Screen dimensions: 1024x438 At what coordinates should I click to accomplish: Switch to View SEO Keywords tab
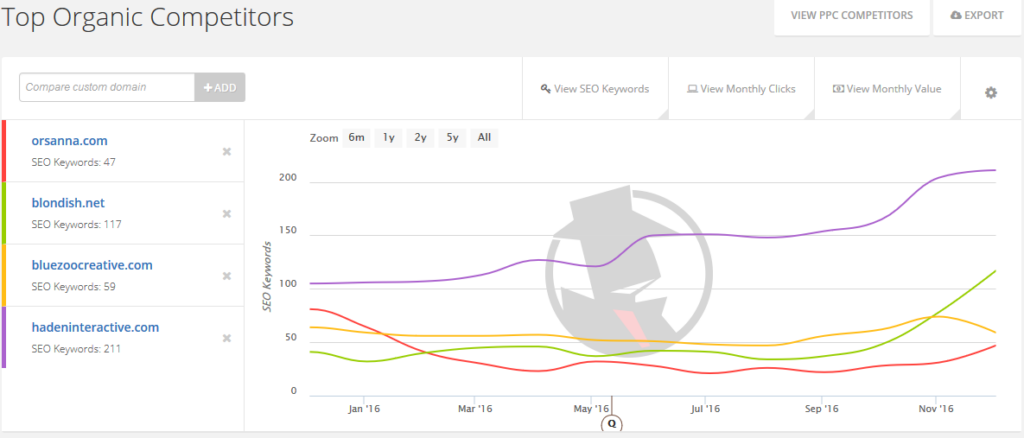click(x=595, y=89)
